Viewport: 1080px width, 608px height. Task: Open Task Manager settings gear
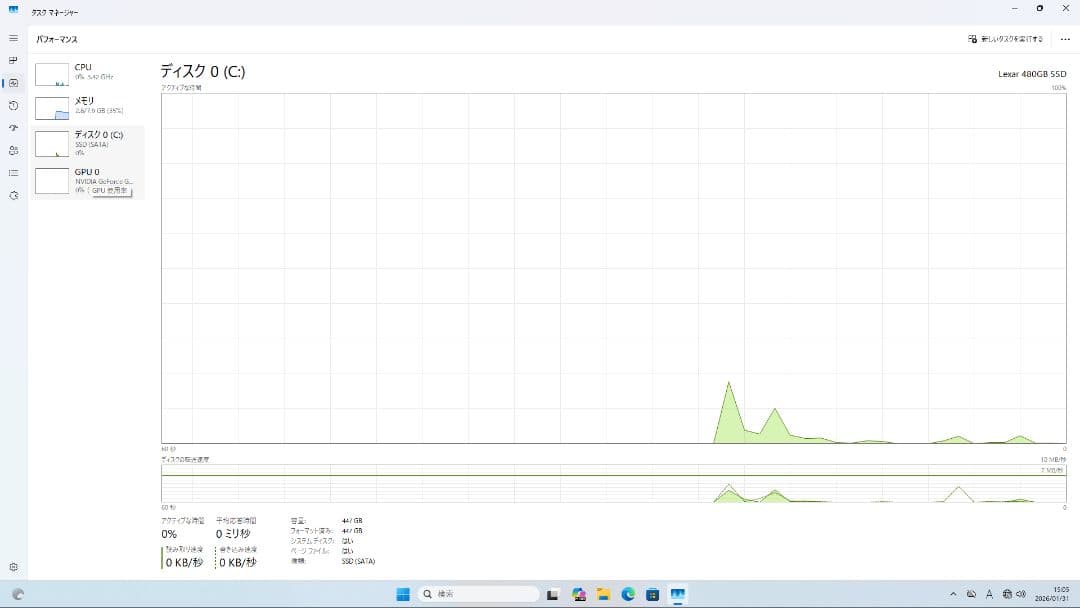13,567
